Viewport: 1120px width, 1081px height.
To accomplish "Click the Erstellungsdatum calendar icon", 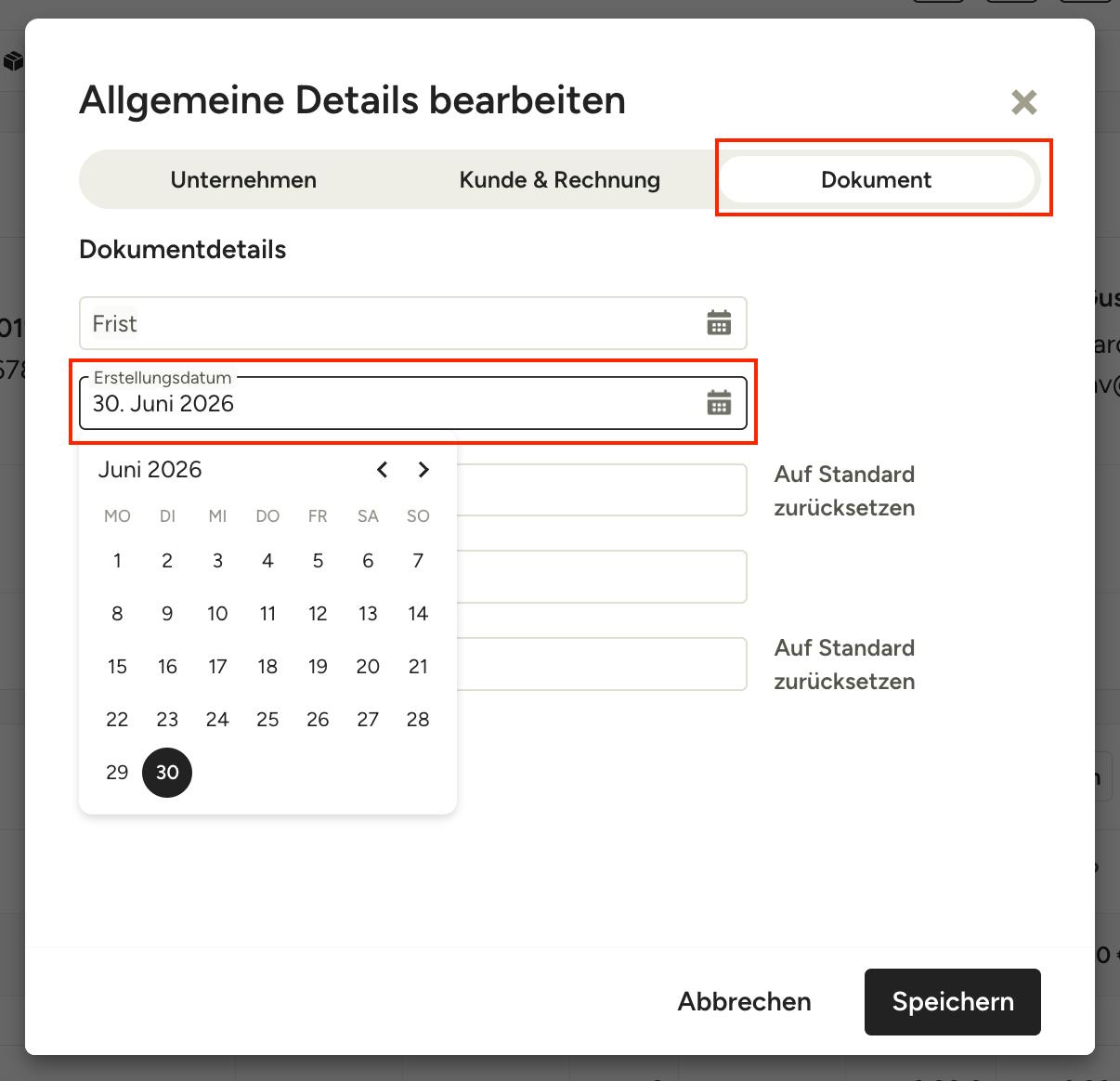I will coord(719,403).
